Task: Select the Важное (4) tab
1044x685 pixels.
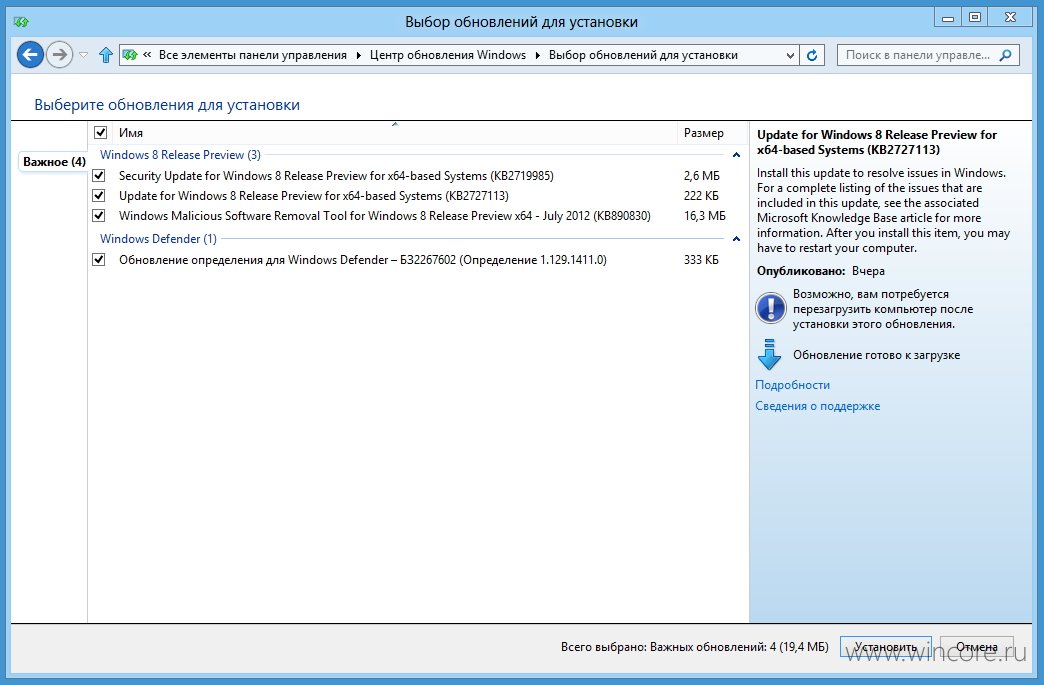Action: pos(54,162)
